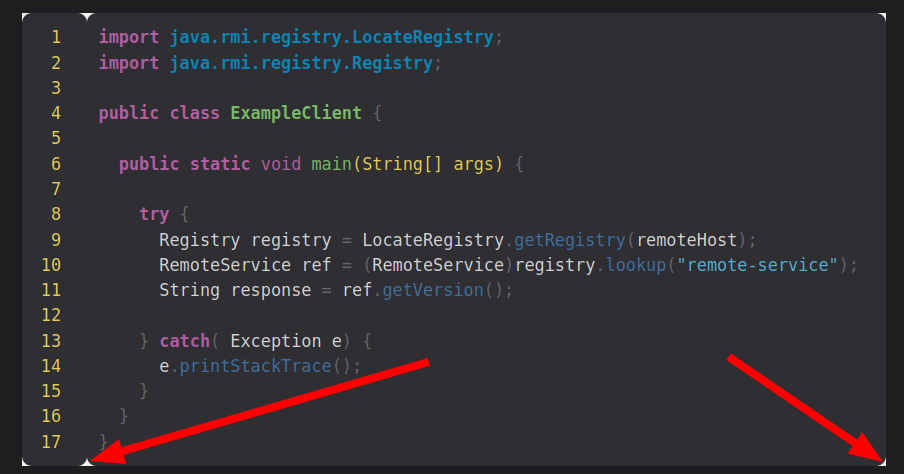Click line number 5 in the gutter
This screenshot has height=474, width=904.
tap(56, 138)
